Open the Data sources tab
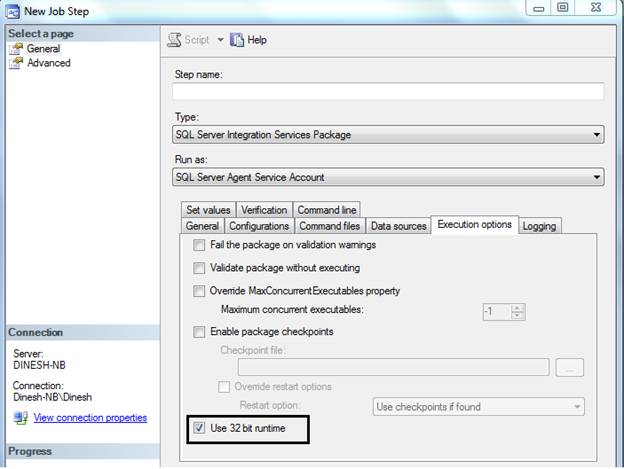Viewport: 624px width, 469px height. [x=398, y=226]
